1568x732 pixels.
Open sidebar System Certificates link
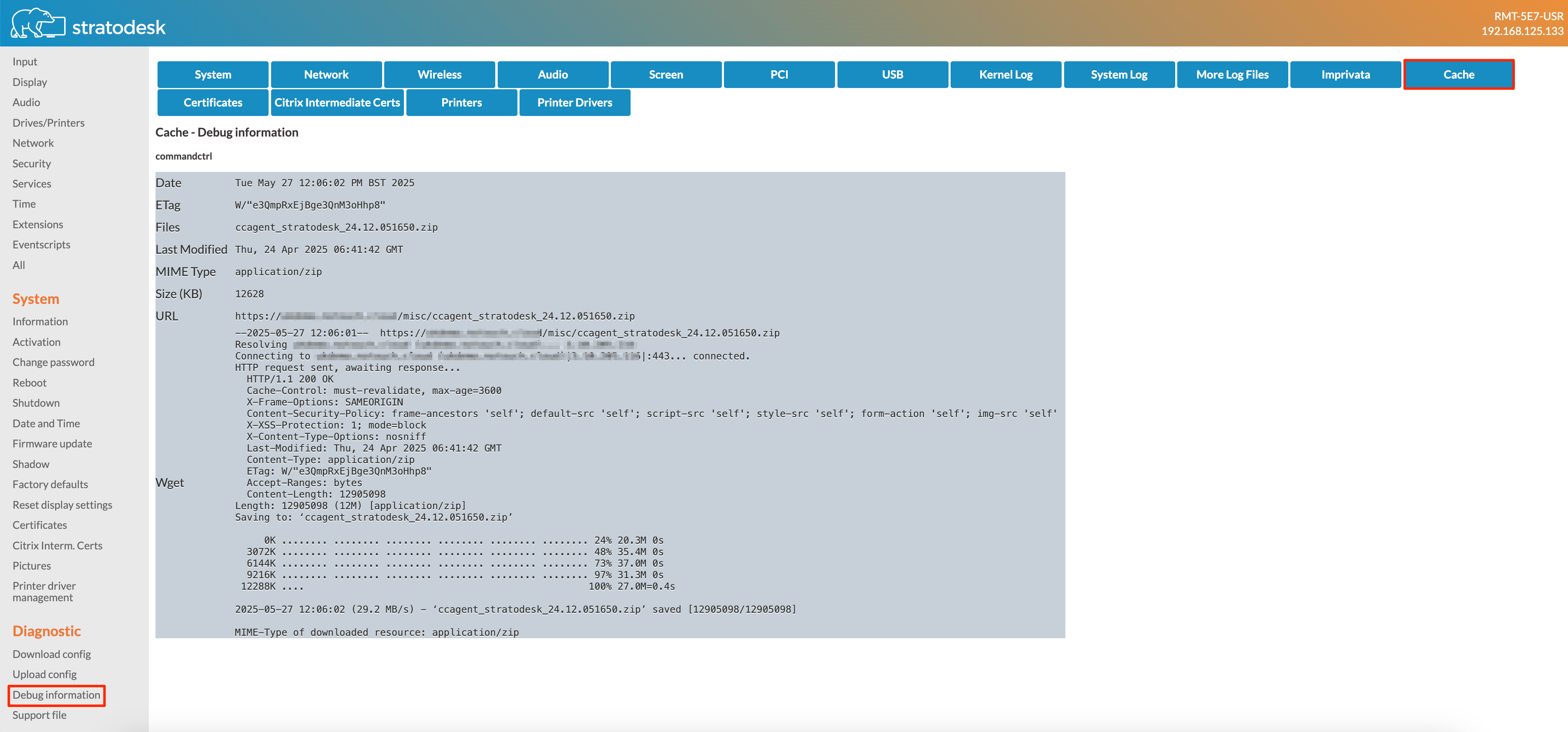click(x=39, y=525)
